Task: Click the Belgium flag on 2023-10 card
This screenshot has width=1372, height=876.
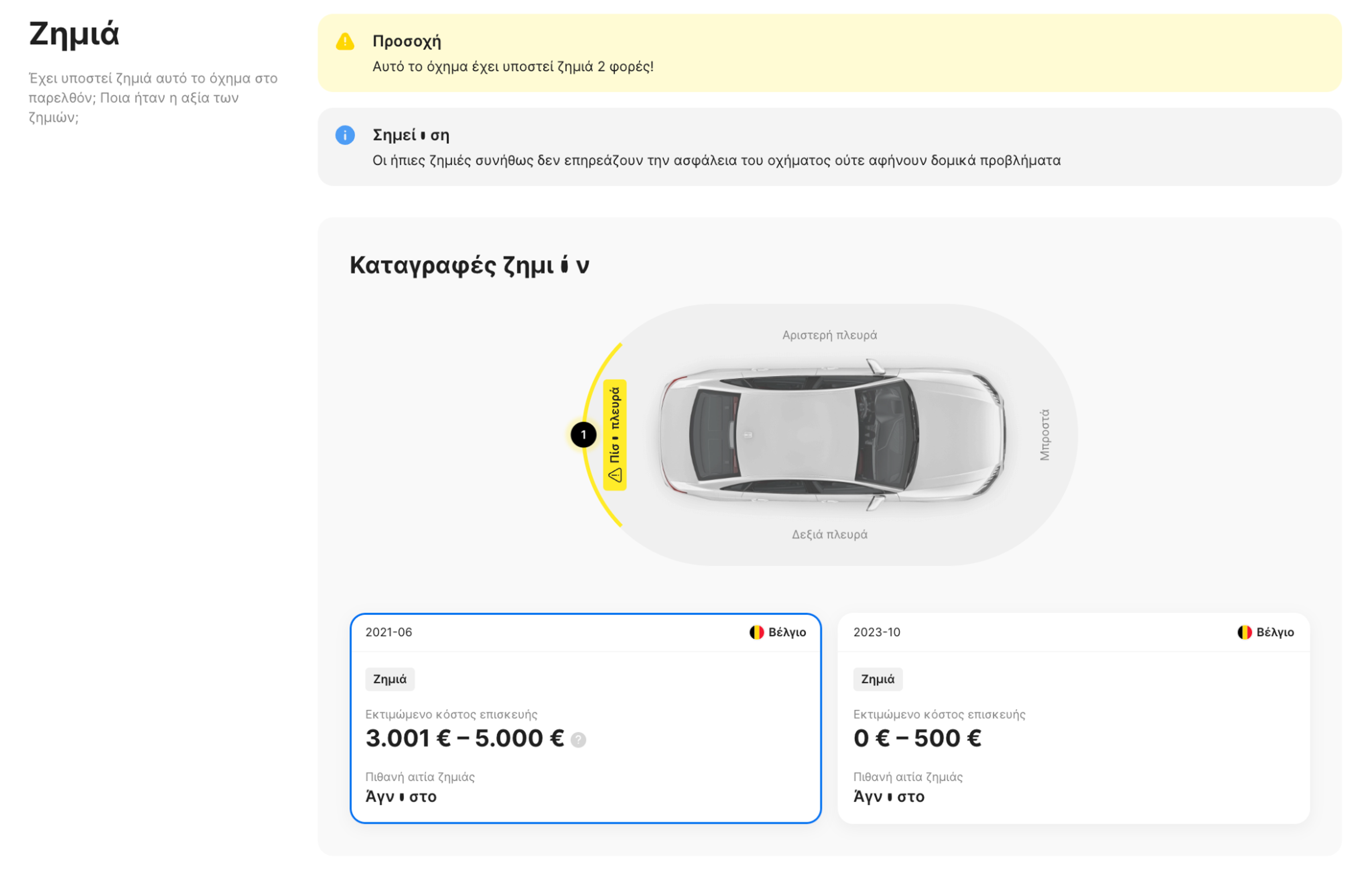Action: click(x=1244, y=632)
